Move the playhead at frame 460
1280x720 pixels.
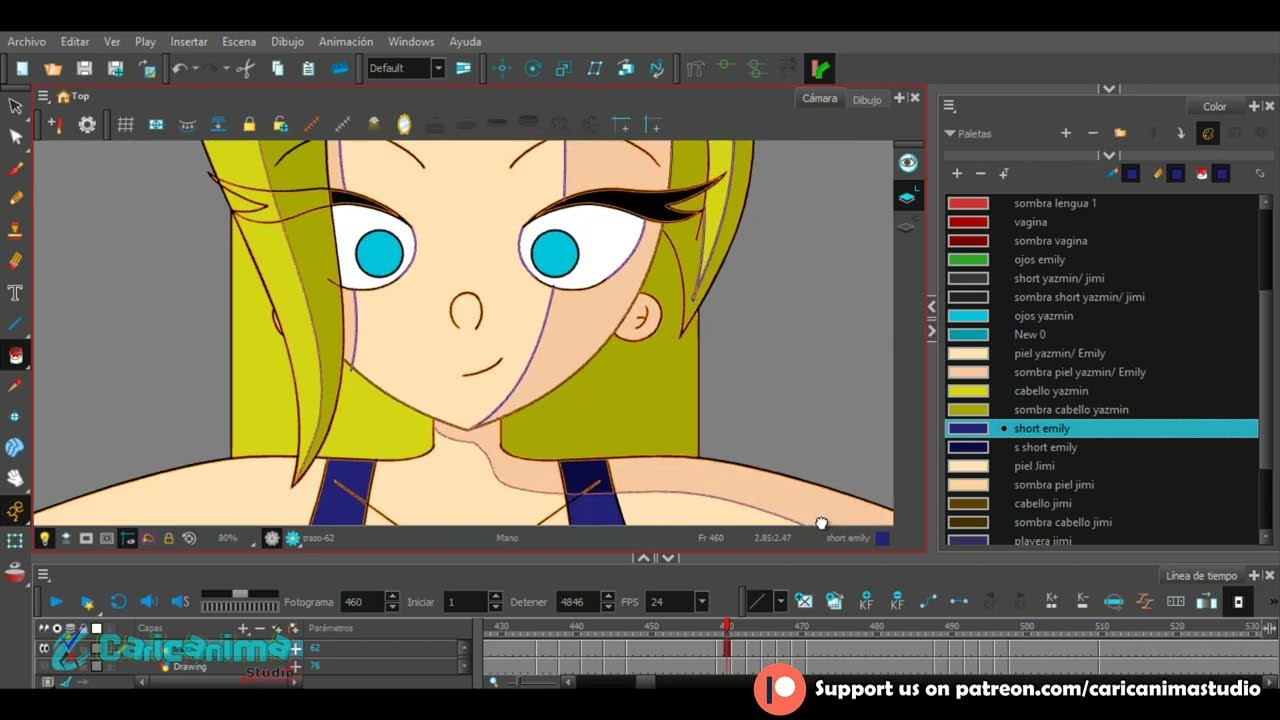pyautogui.click(x=727, y=627)
